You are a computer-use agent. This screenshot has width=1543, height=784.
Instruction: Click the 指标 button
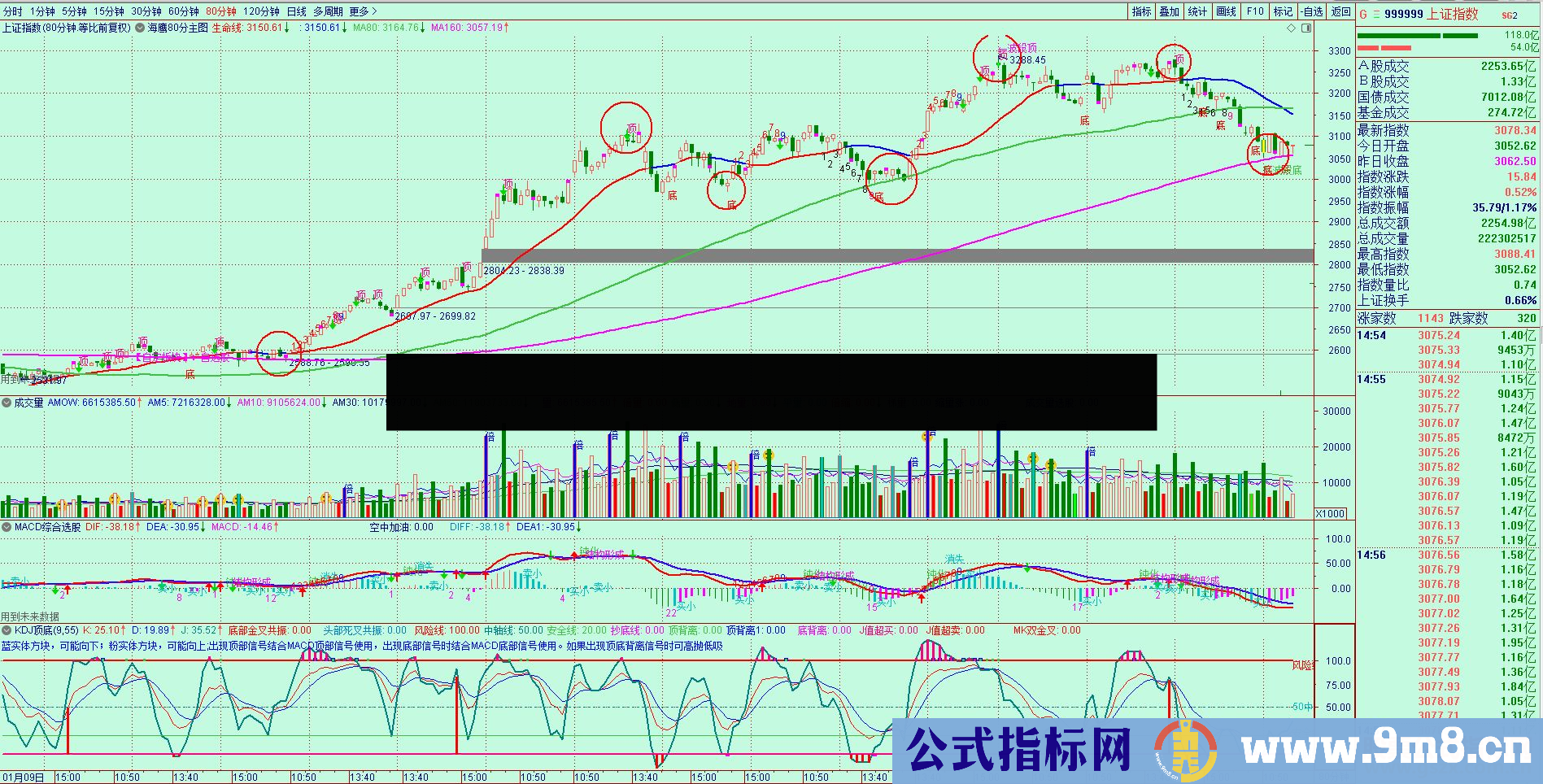pyautogui.click(x=1141, y=11)
